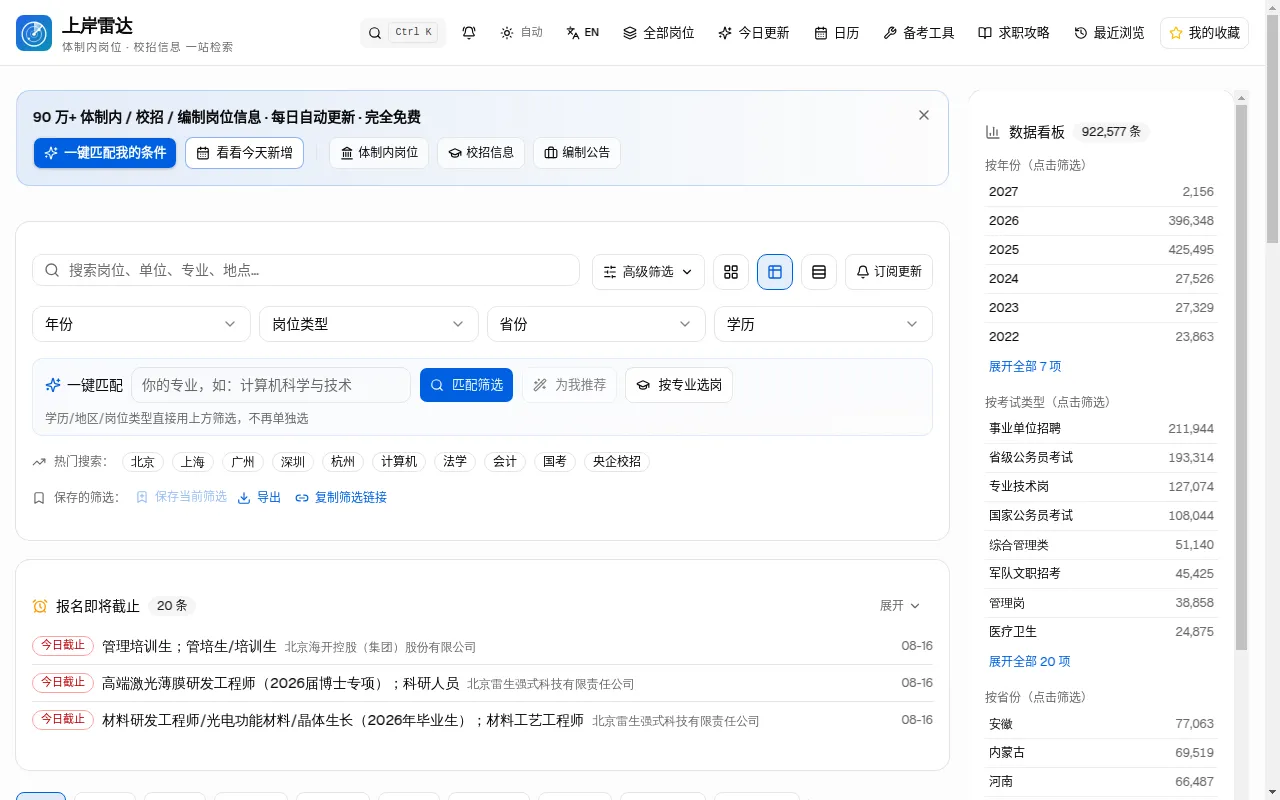Select the 校招信息 chip
This screenshot has width=1280, height=800.
(x=481, y=153)
